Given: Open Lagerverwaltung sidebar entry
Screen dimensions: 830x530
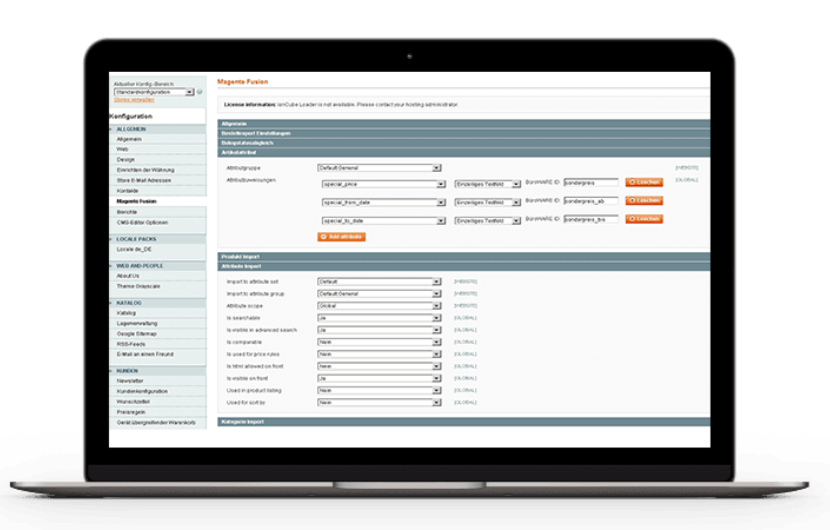Looking at the screenshot, I should (137, 324).
